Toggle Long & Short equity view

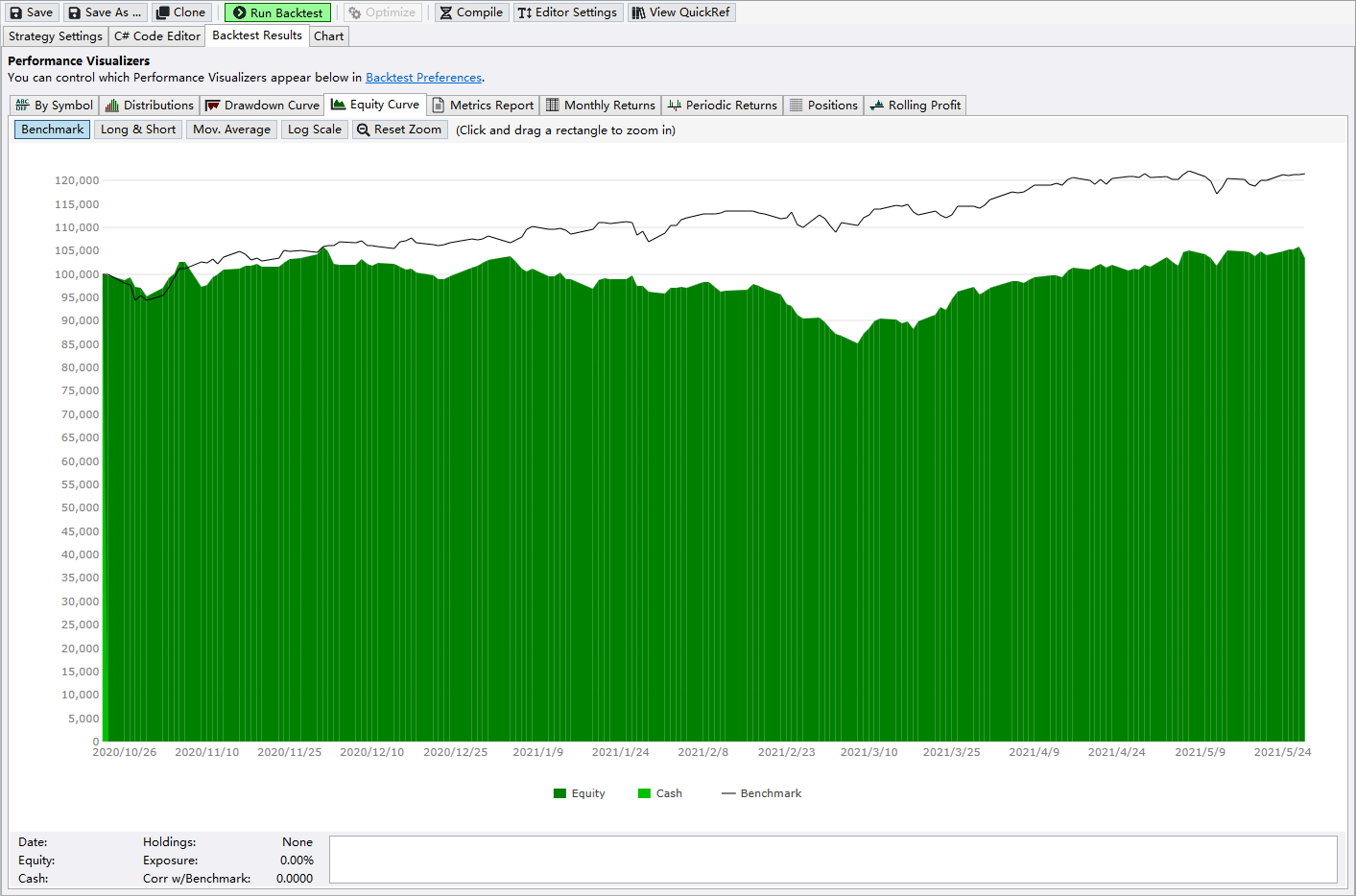click(x=138, y=130)
